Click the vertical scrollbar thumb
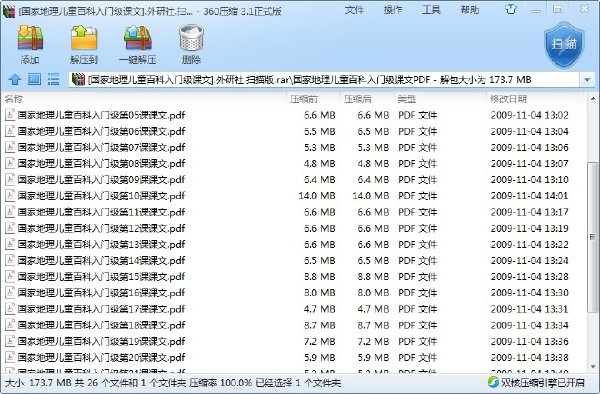The image size is (600, 394). click(x=592, y=237)
